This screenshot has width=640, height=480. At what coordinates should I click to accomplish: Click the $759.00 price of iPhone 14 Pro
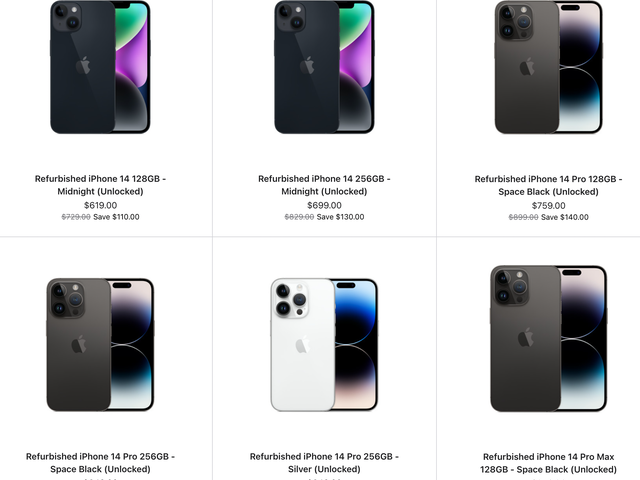[x=549, y=206]
